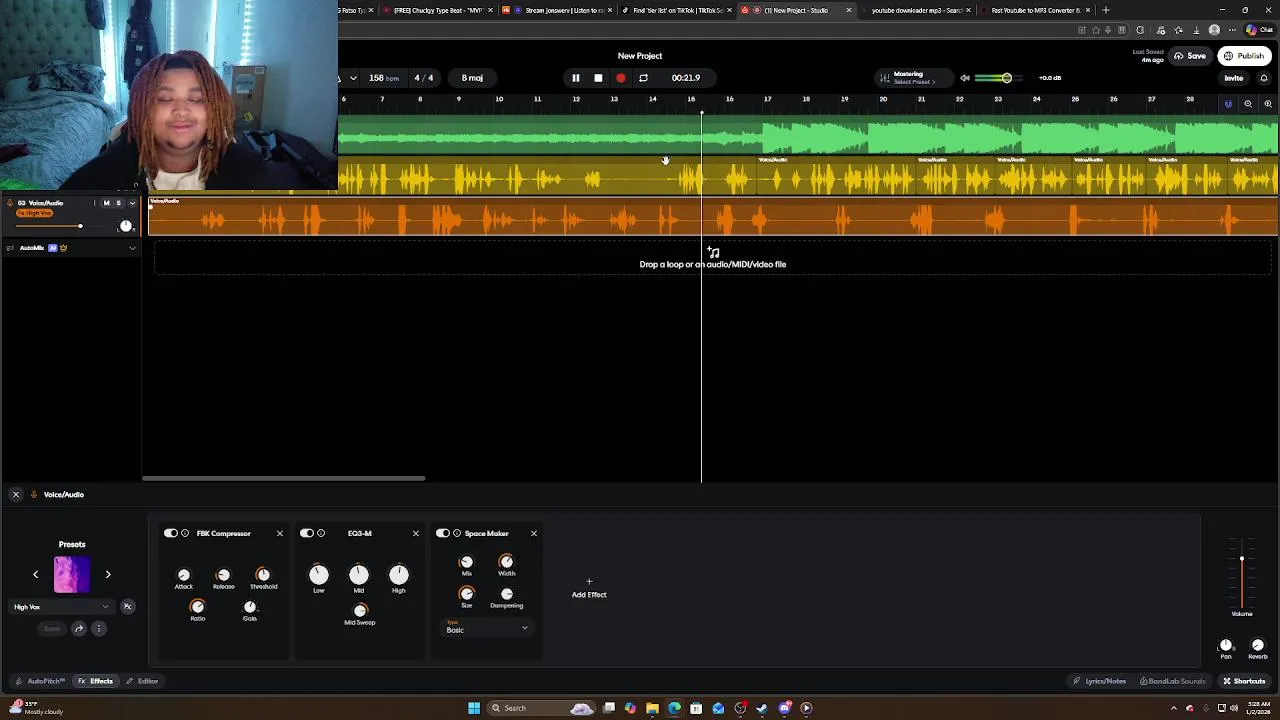The width and height of the screenshot is (1280, 720).
Task: Toggle the EQ3-M effect on/off
Action: [x=306, y=533]
